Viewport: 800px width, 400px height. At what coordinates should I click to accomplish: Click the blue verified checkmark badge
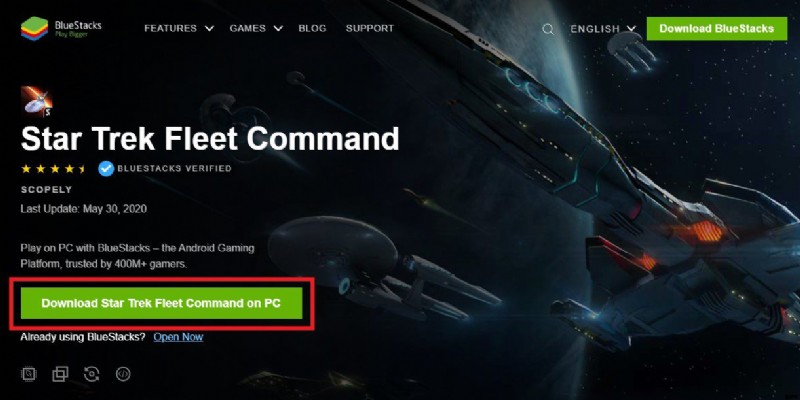click(x=106, y=168)
